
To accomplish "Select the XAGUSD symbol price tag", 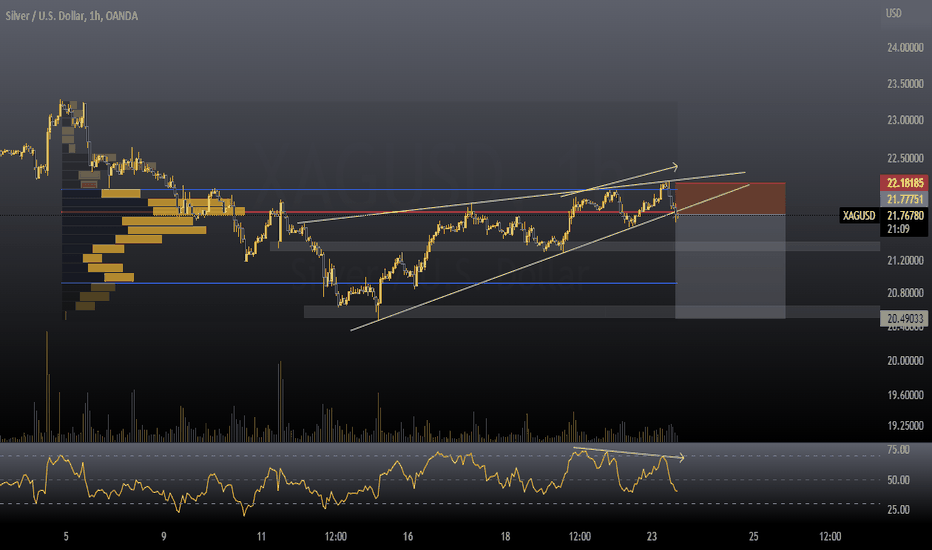I will click(859, 215).
